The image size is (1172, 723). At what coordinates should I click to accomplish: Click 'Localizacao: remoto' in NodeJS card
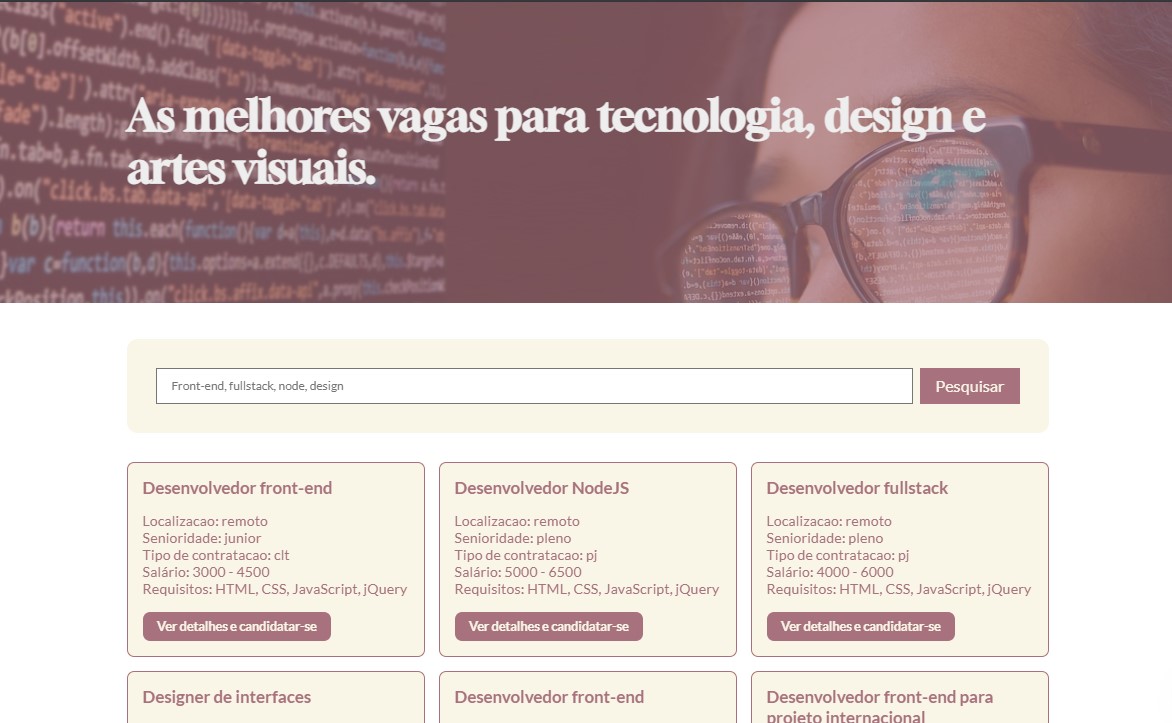pyautogui.click(x=517, y=521)
